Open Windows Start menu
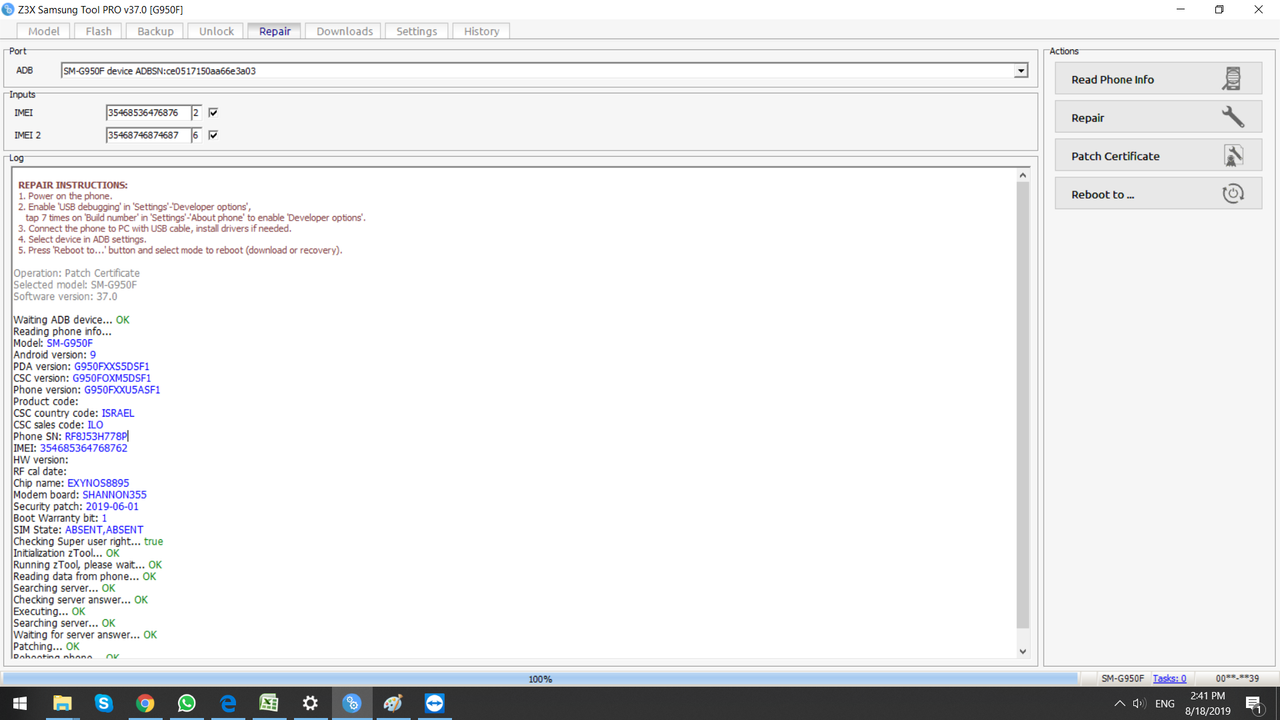This screenshot has width=1280, height=720. (19, 704)
